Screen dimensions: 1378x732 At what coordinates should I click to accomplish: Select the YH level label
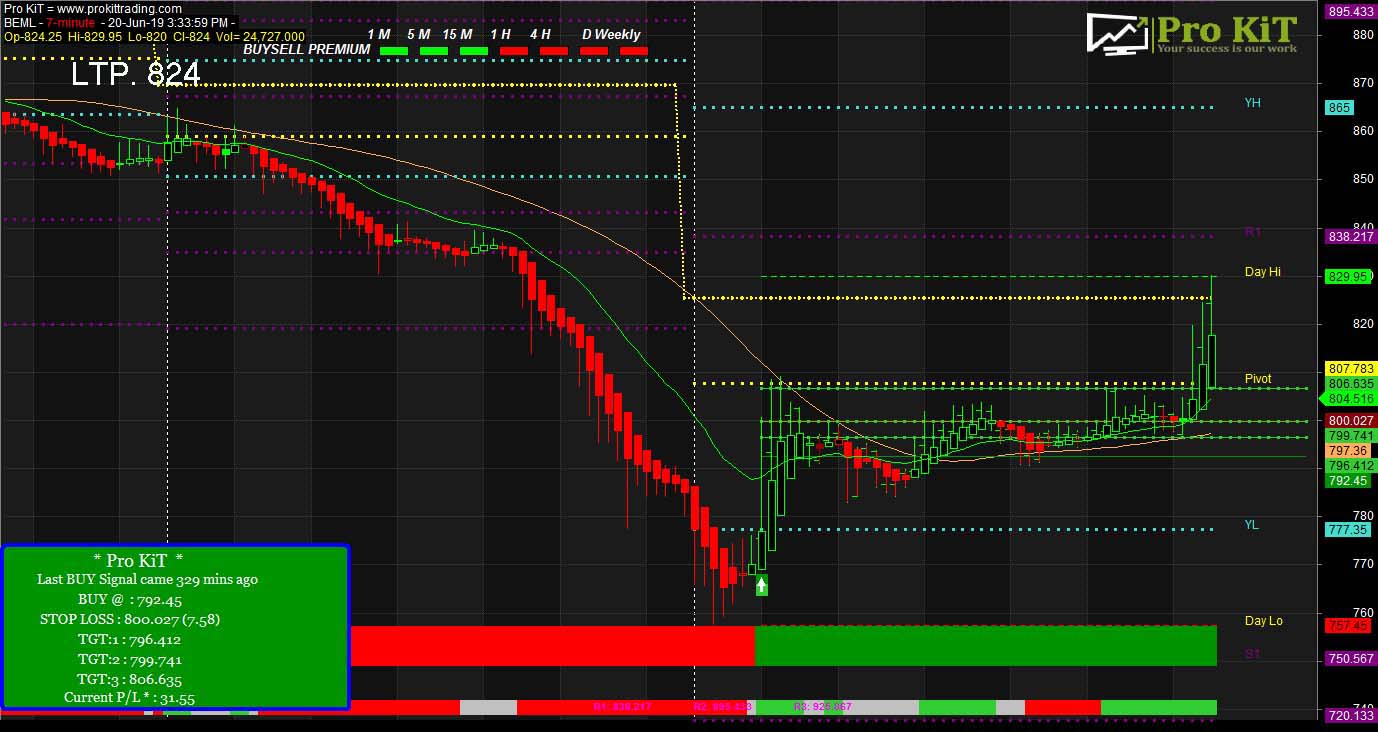1252,103
